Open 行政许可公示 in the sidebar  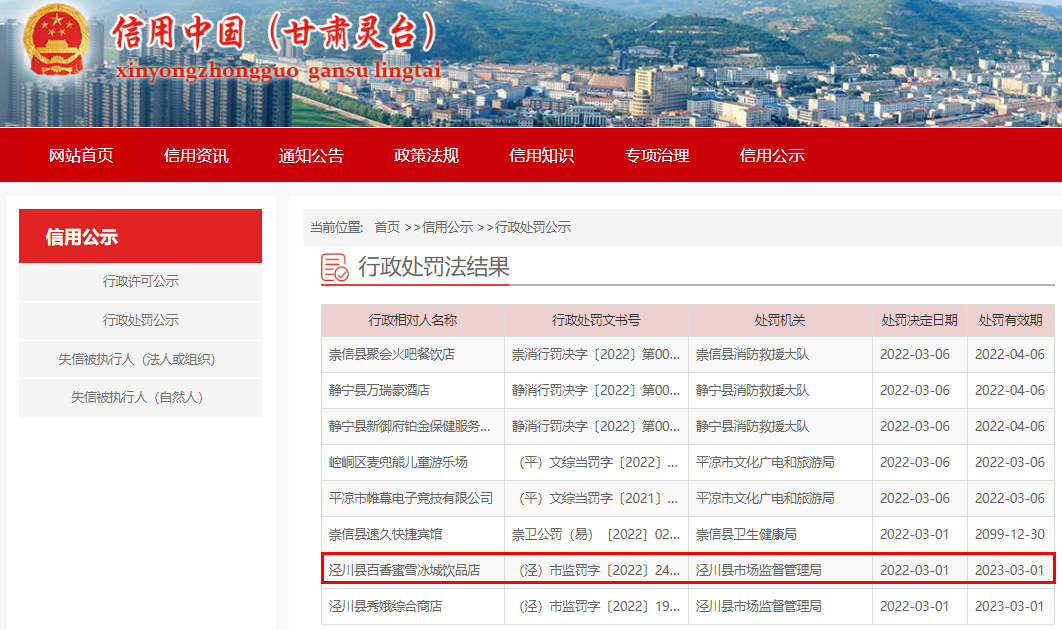(141, 281)
